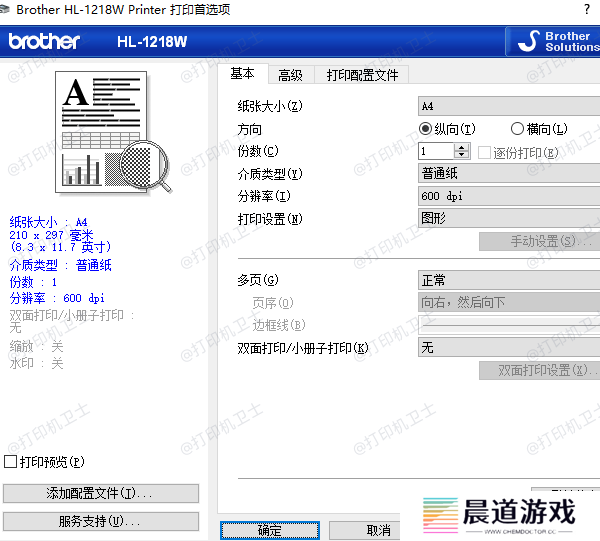
Task: Click the 介质类型 : 普通纸 summary text
Action: (60, 265)
